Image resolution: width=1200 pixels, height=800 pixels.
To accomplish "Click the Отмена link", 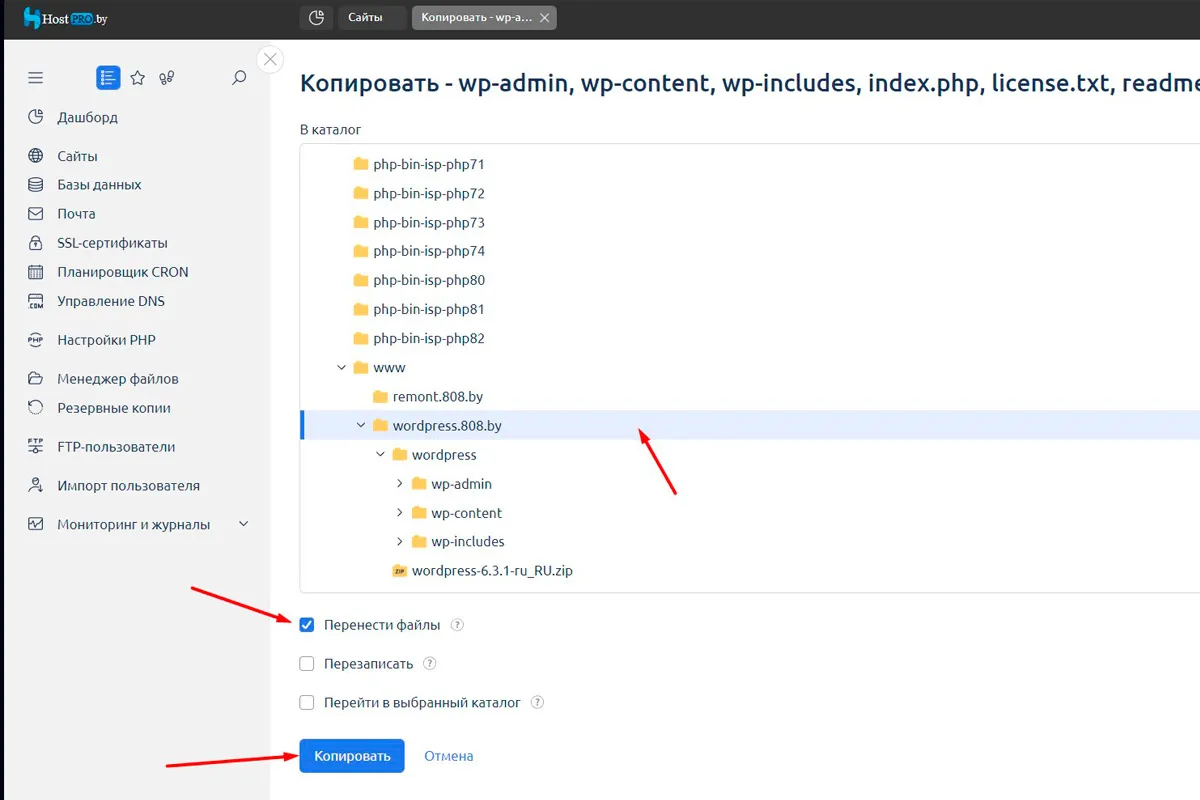I will (x=448, y=756).
